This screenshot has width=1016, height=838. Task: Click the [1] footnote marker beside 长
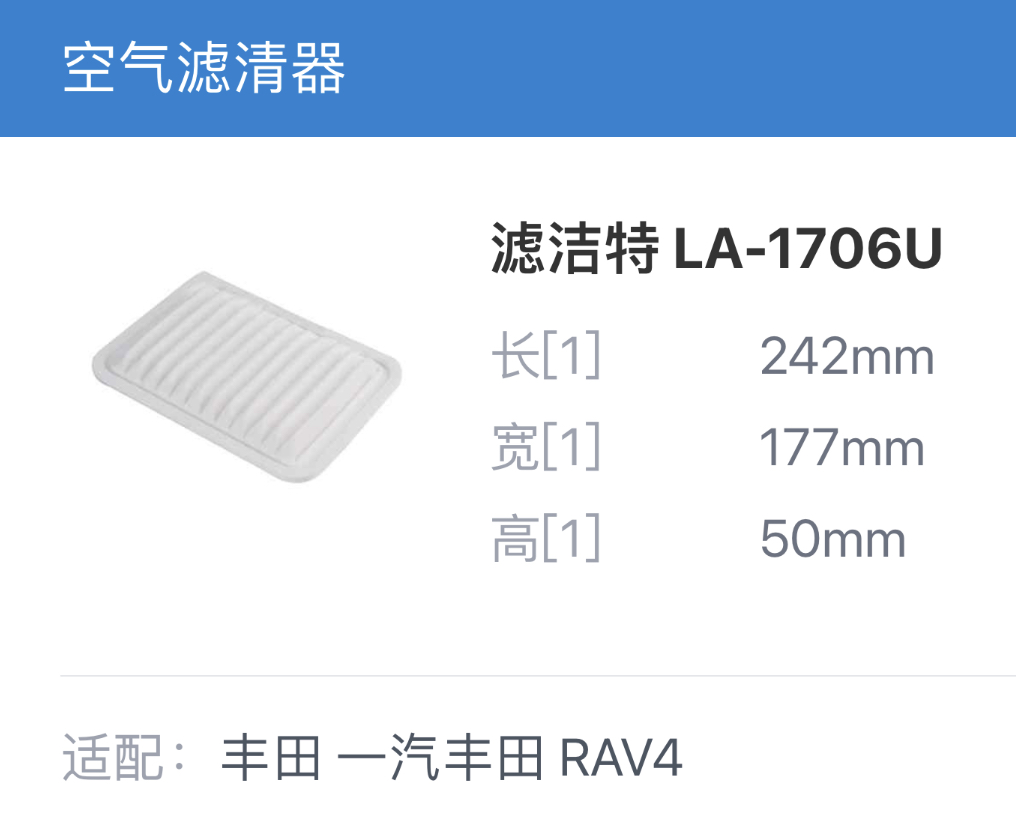pyautogui.click(x=572, y=355)
